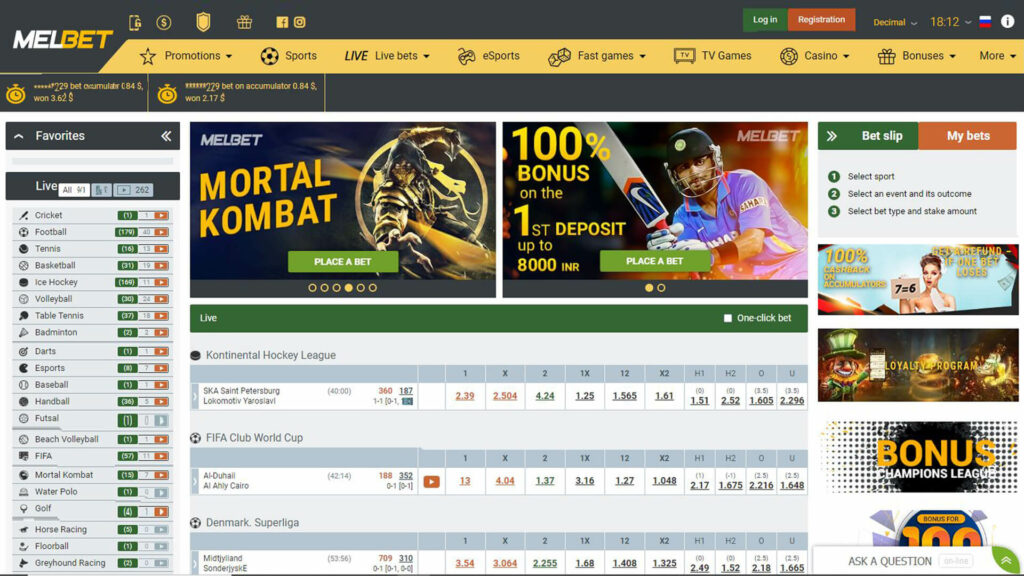Open the mobile app icon in top bar
This screenshot has width=1024, height=576.
click(135, 22)
